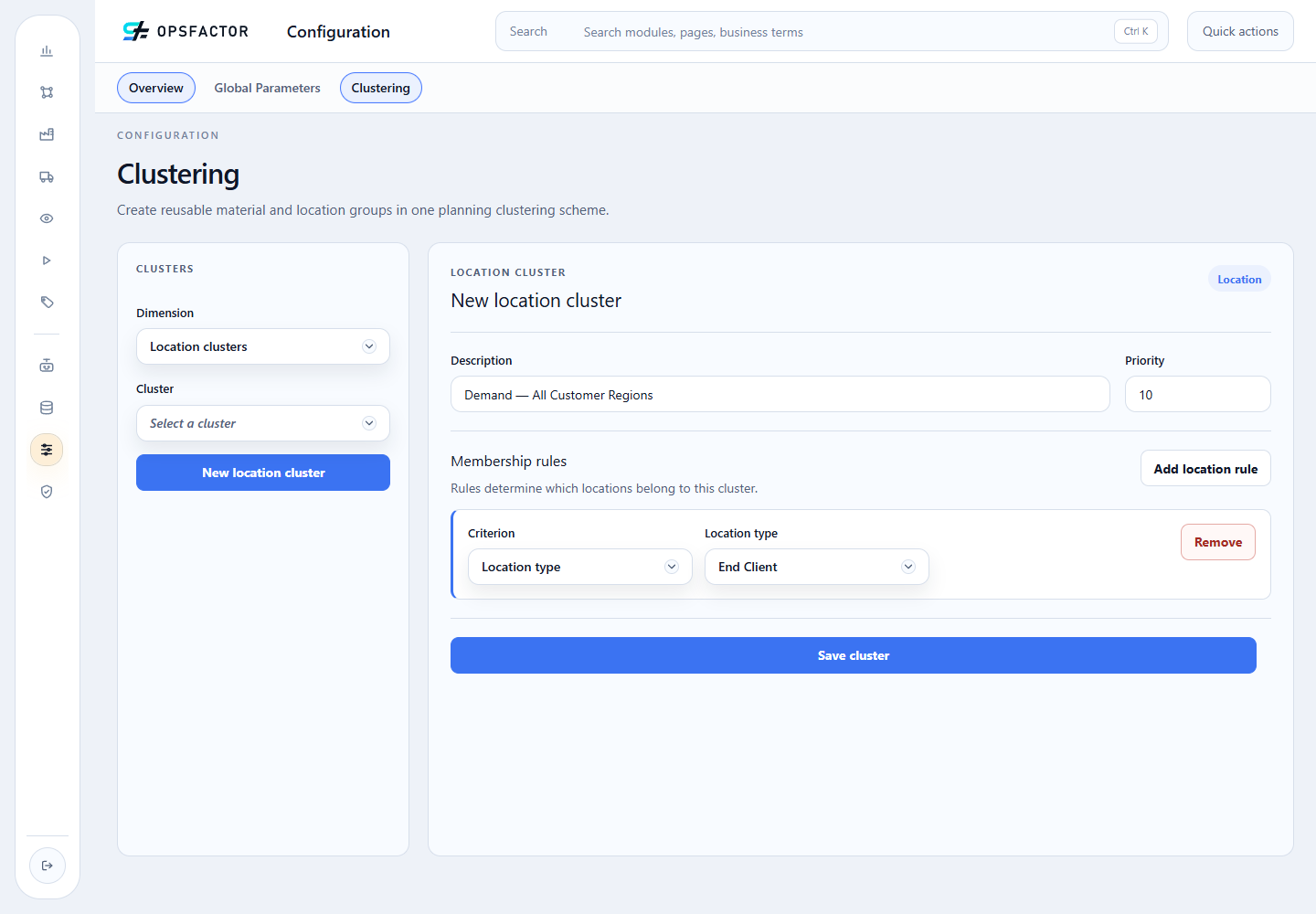Click the Location badge
Viewport: 1316px width, 914px height.
1239,279
